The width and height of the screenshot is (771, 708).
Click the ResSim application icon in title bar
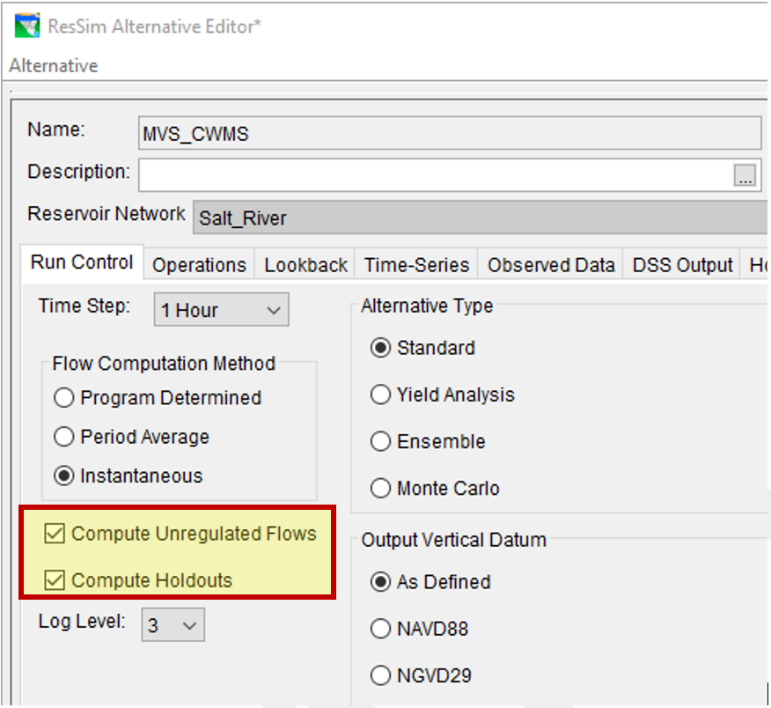[27, 26]
